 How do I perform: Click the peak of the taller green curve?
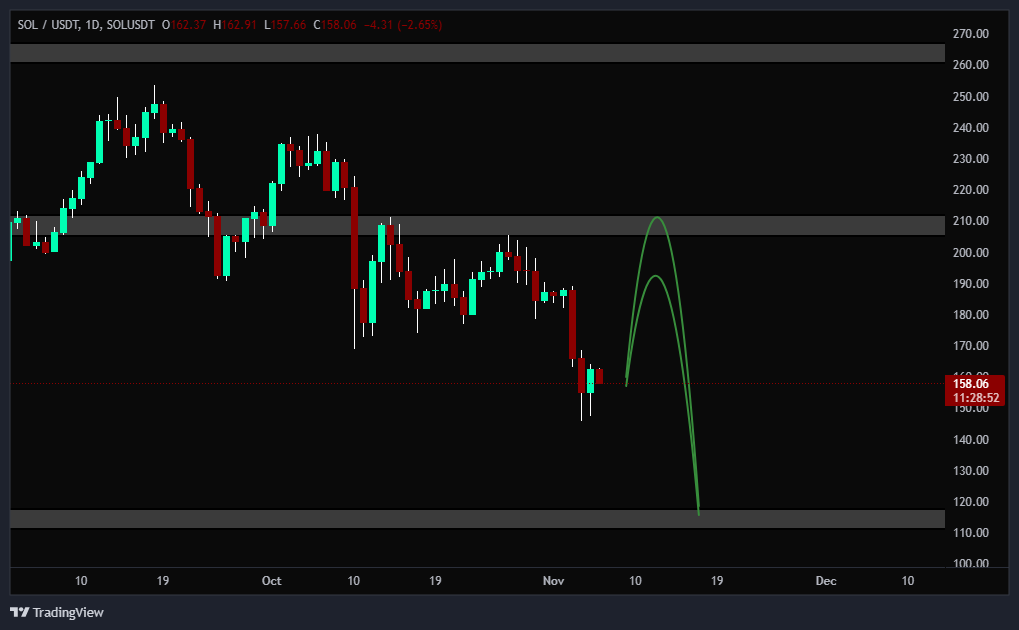(x=657, y=218)
